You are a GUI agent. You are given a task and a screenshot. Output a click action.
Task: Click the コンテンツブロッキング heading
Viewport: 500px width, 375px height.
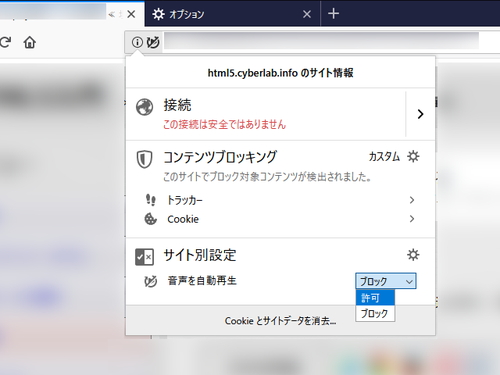coord(220,157)
